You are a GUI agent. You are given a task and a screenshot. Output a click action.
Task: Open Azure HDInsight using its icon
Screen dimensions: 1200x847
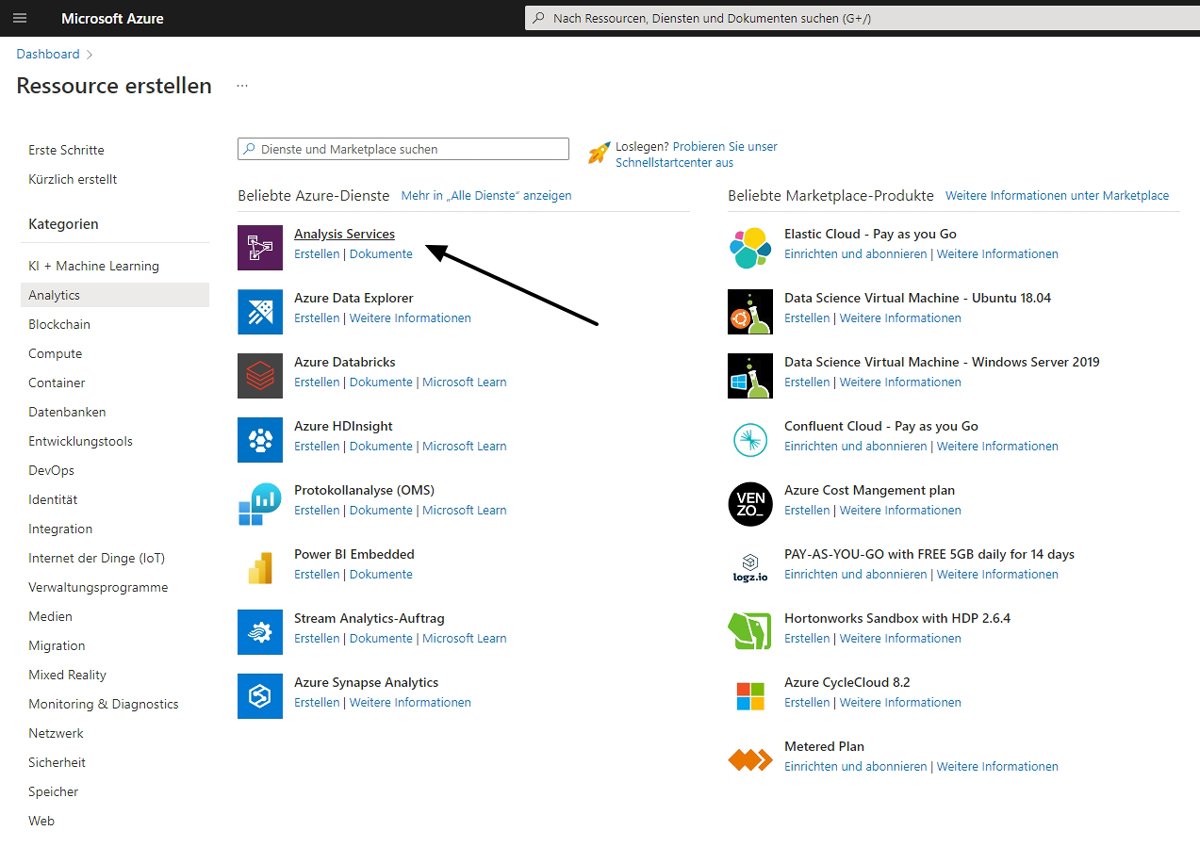click(259, 439)
